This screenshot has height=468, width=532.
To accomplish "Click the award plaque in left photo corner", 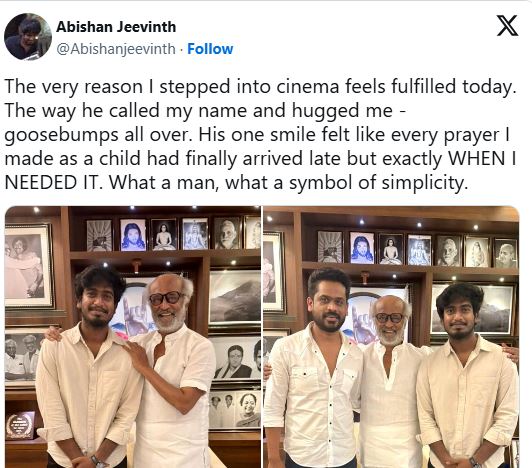I will (x=20, y=425).
